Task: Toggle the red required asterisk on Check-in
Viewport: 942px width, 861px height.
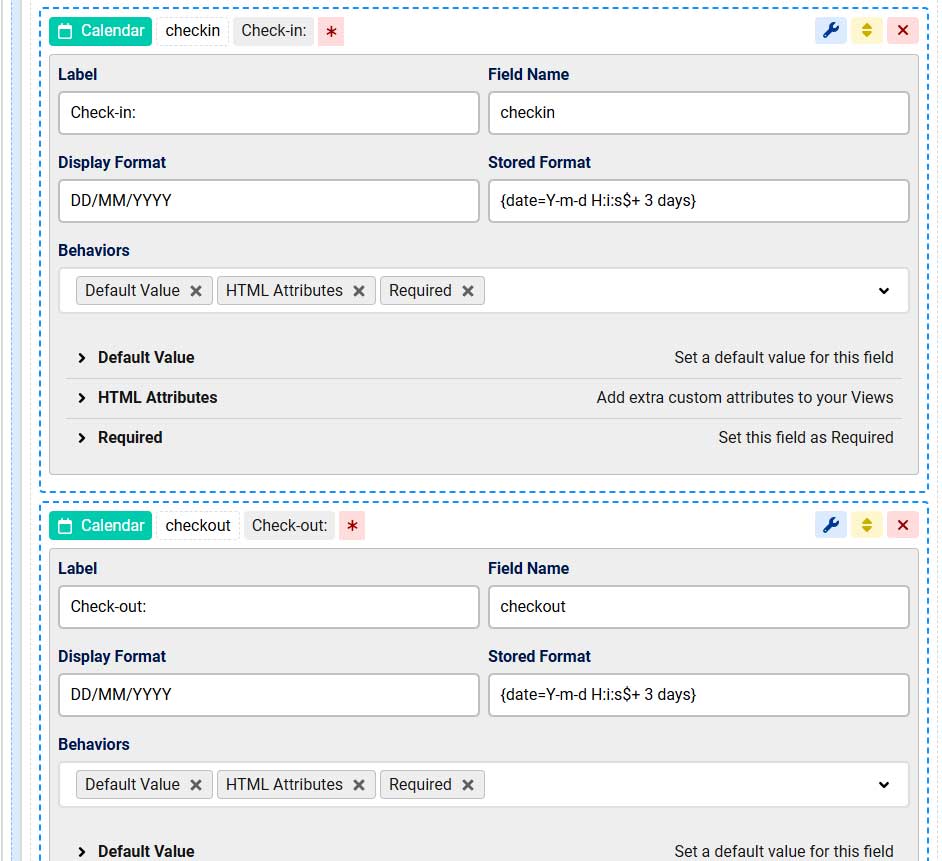Action: coord(331,32)
